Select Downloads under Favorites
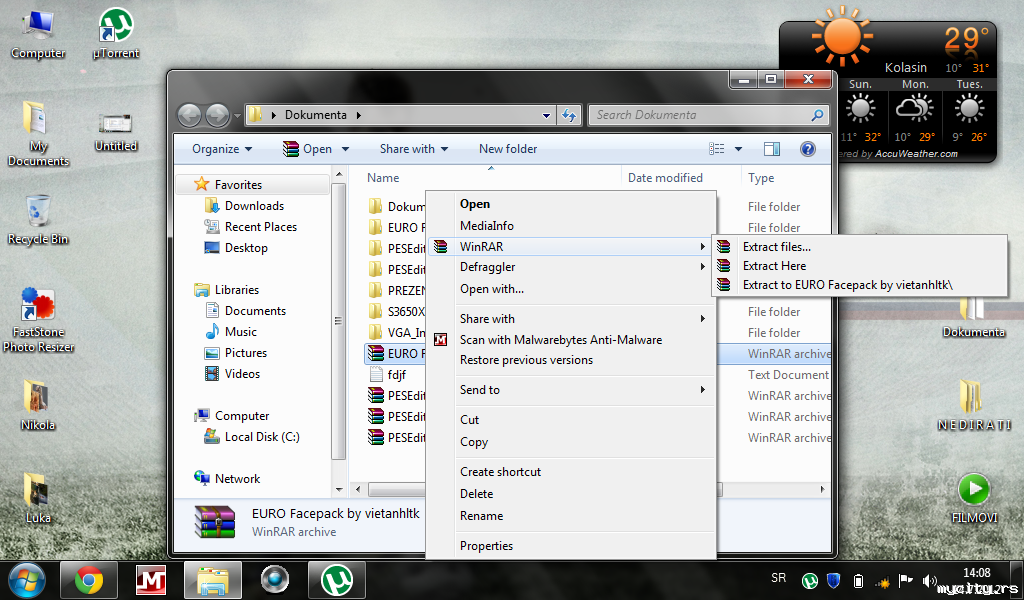Viewport: 1024px width, 600px height. click(x=253, y=206)
